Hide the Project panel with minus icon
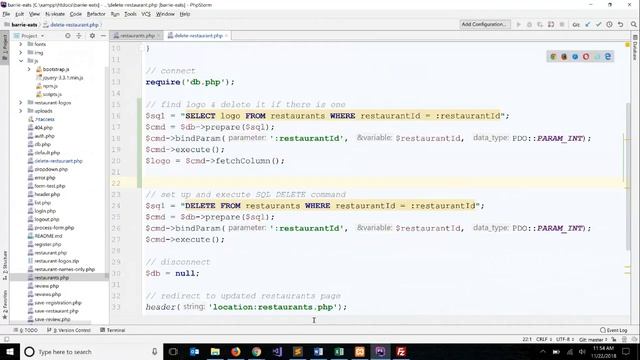 point(103,36)
